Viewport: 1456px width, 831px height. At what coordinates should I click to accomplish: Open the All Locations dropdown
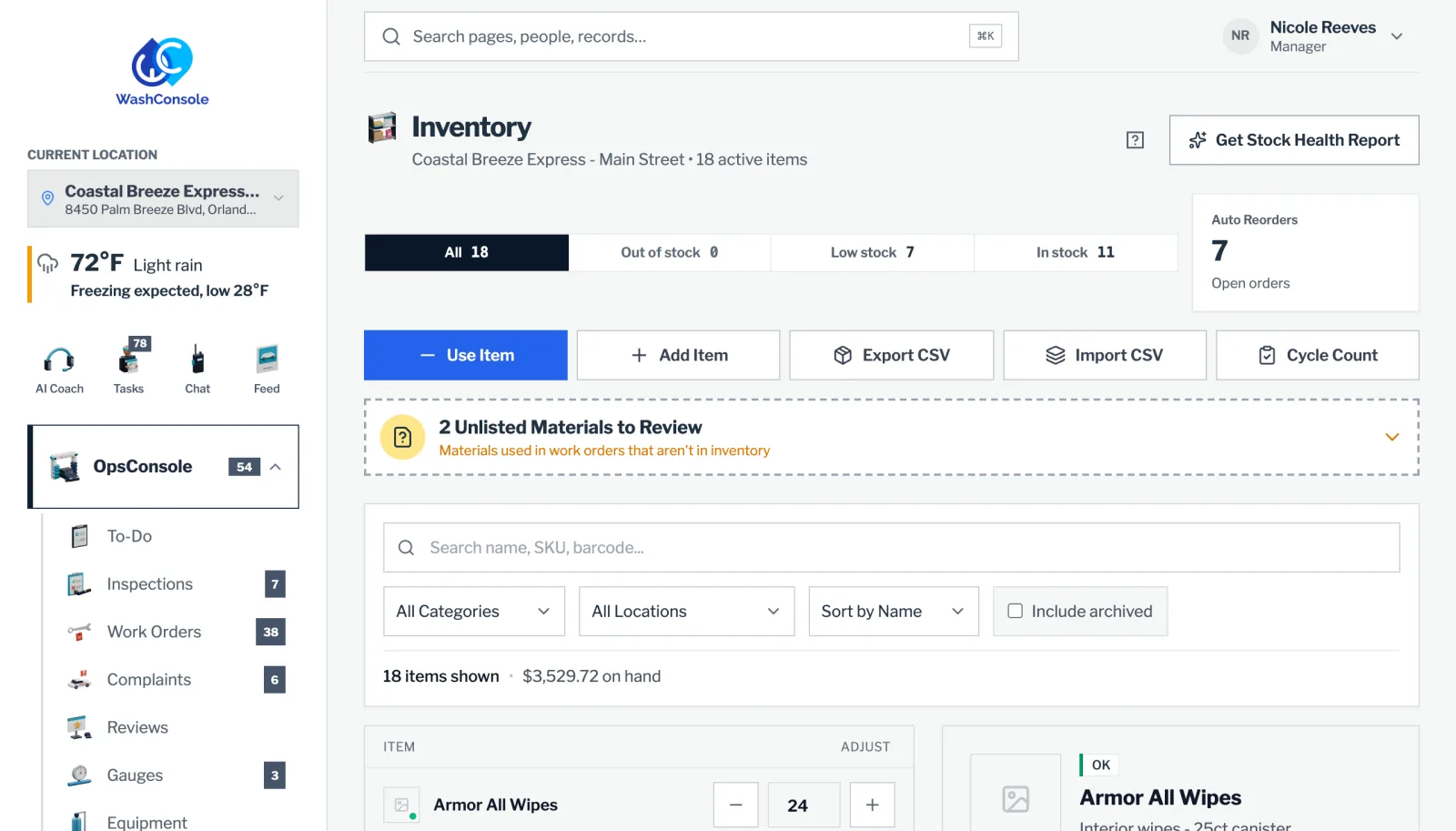(687, 612)
